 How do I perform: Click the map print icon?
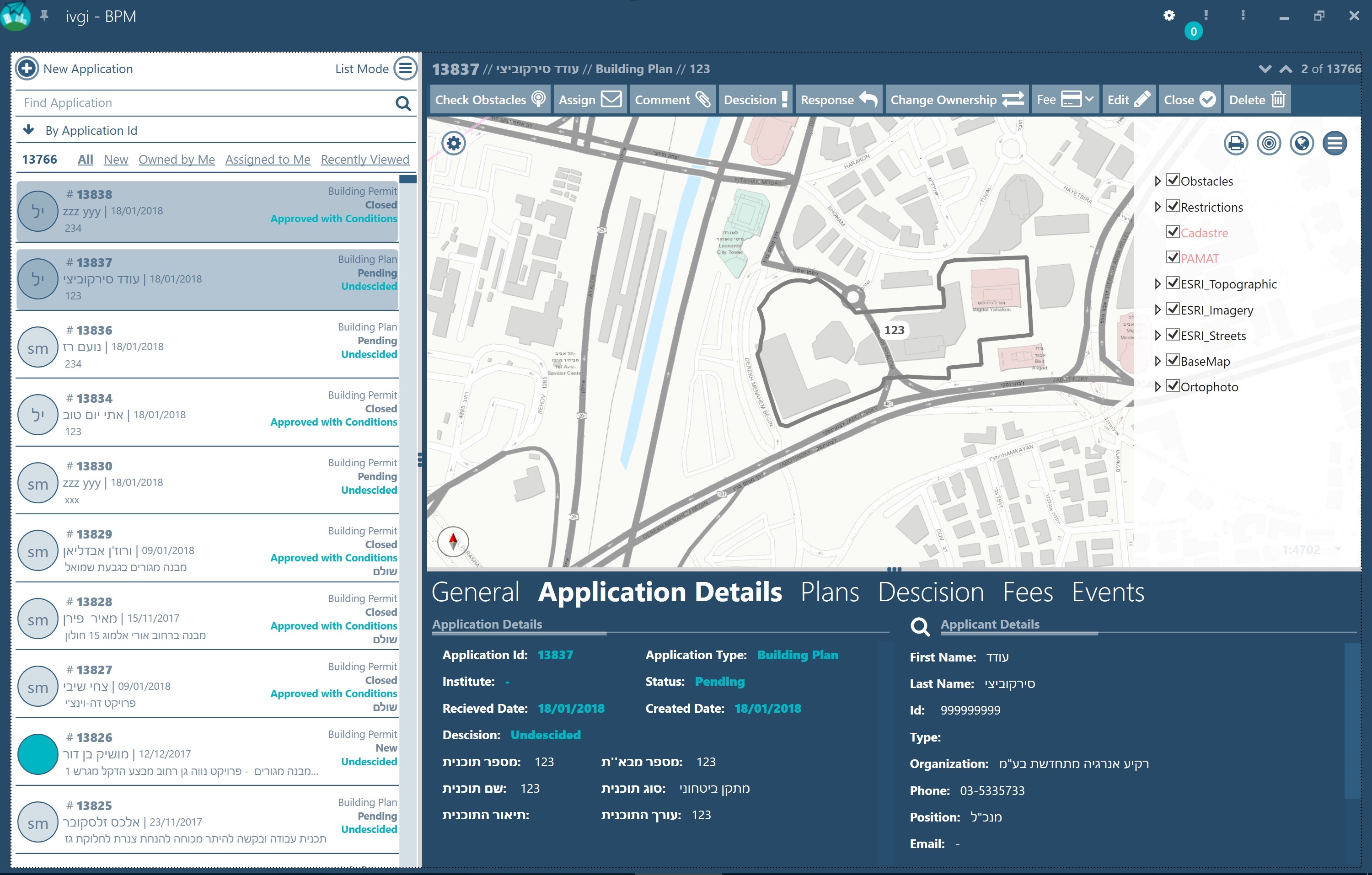click(x=1236, y=143)
